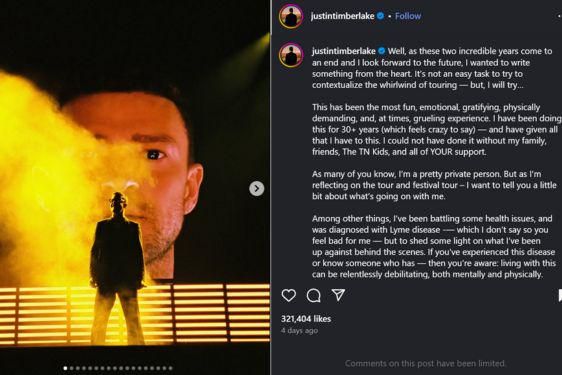Click the concert photo of the silhouetted performer

point(135,188)
